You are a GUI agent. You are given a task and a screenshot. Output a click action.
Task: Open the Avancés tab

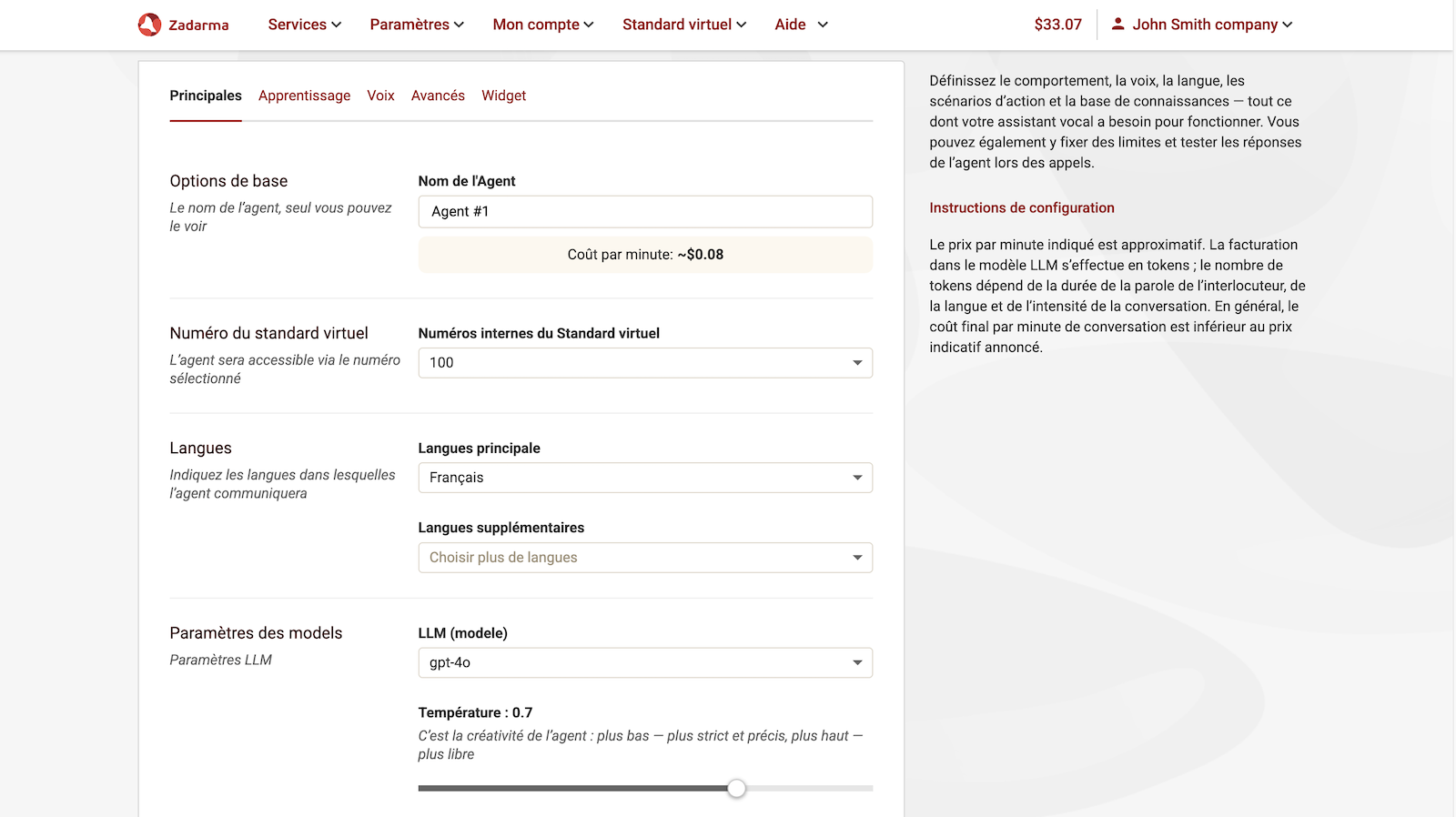[x=438, y=96]
